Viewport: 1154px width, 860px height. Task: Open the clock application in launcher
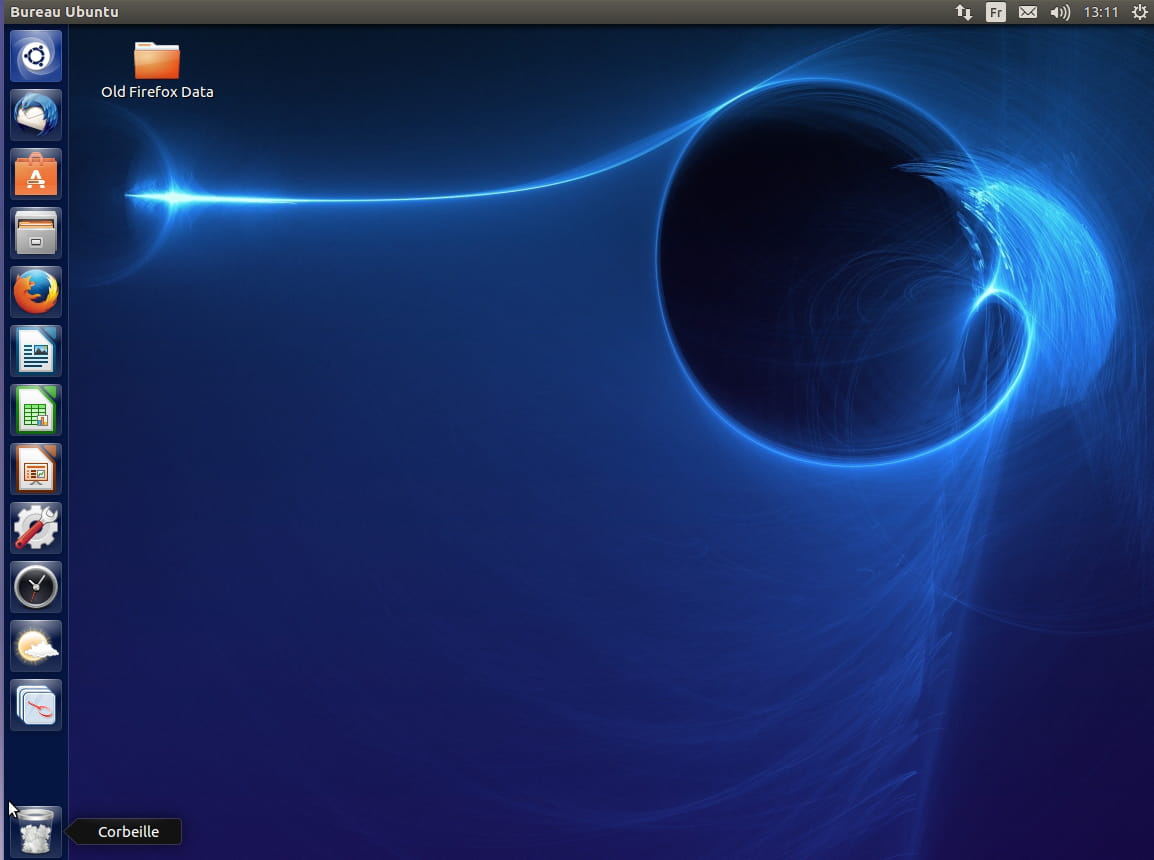pyautogui.click(x=36, y=587)
